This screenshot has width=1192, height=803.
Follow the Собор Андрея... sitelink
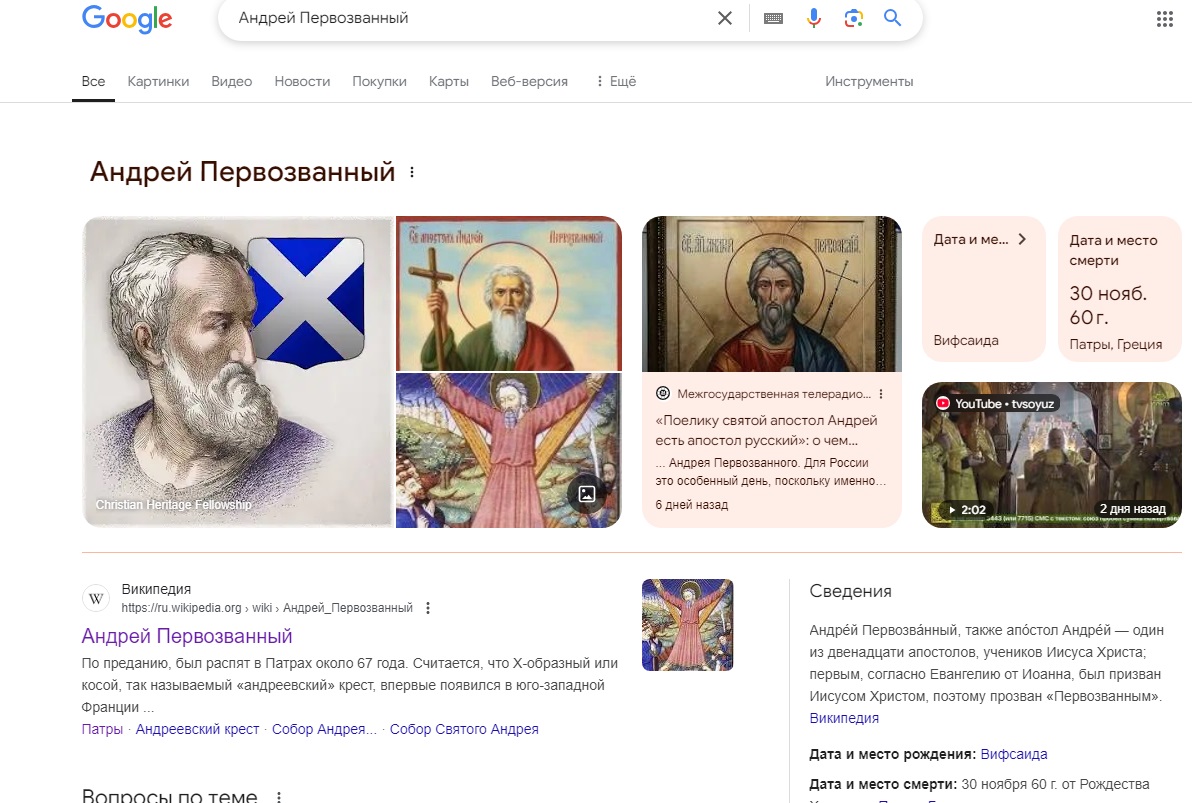(x=324, y=729)
